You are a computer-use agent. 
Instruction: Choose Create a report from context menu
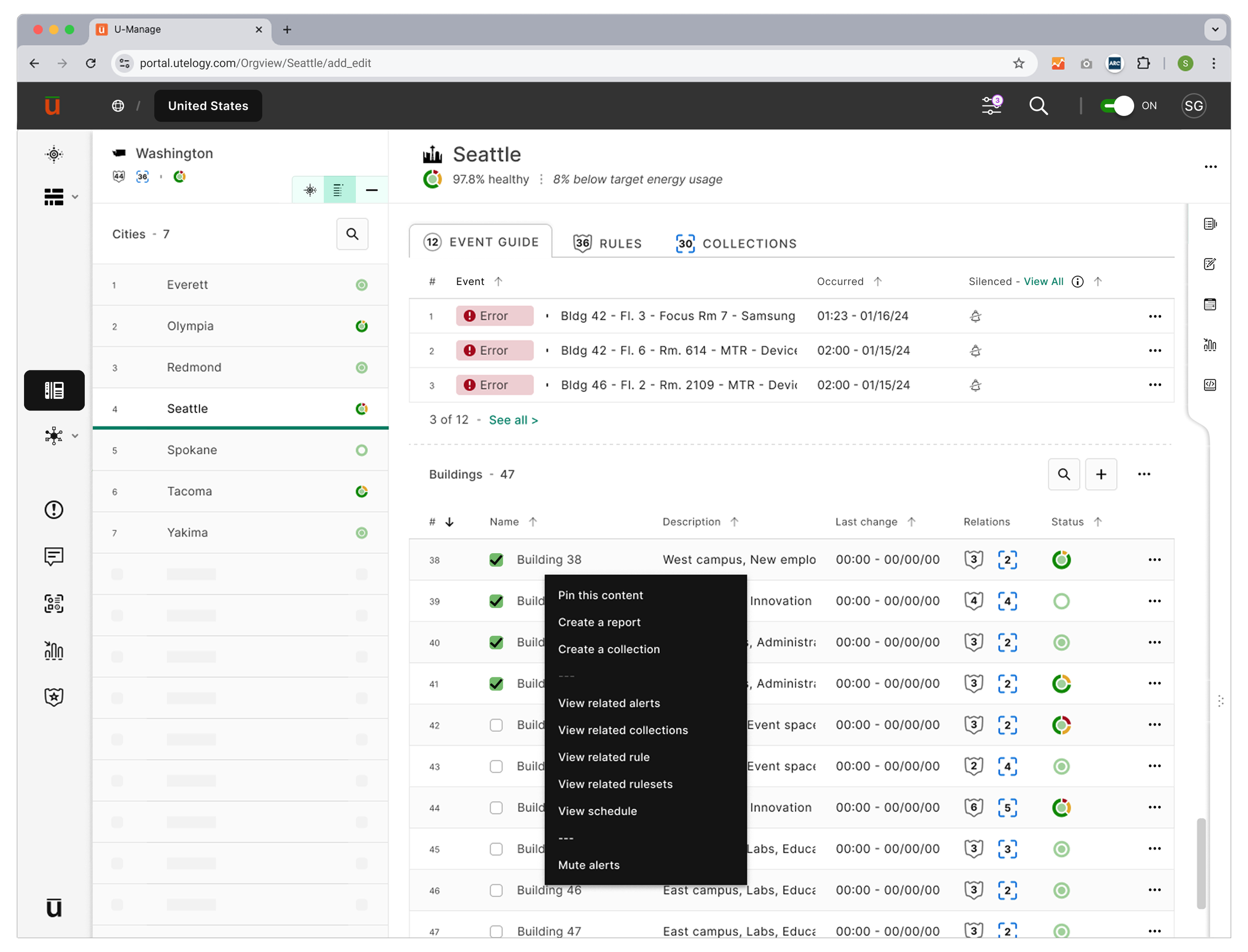click(x=600, y=622)
